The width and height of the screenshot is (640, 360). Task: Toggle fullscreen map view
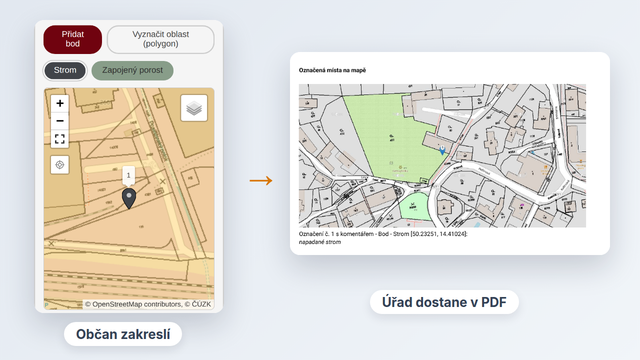tap(60, 139)
